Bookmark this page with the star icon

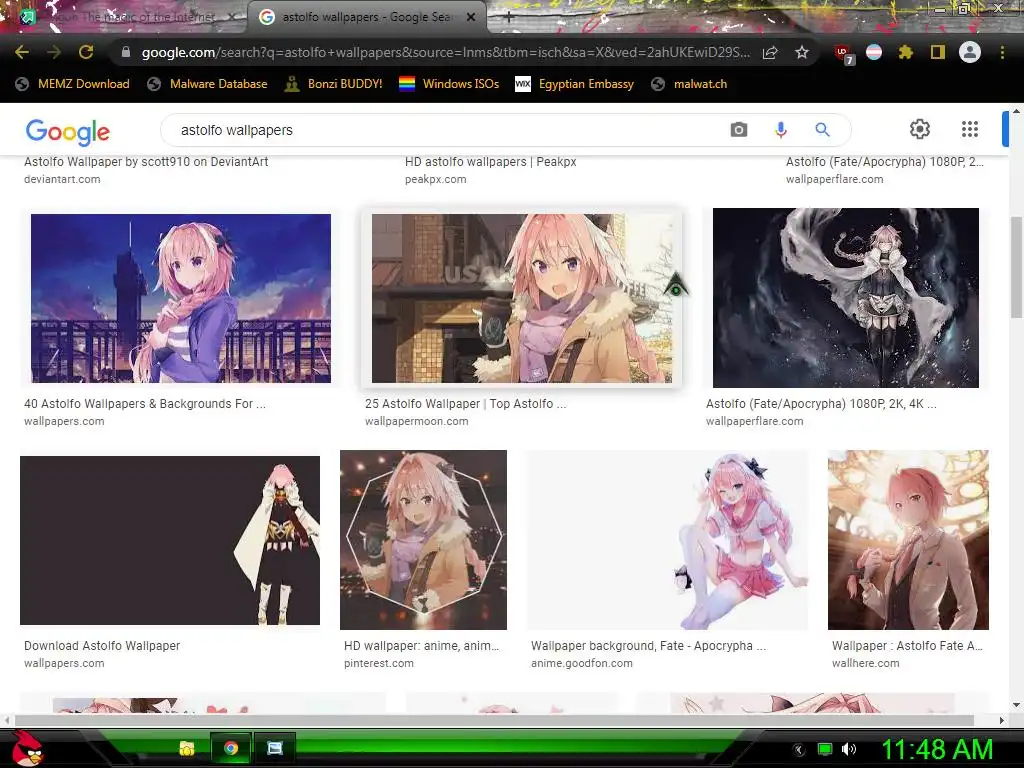[x=802, y=52]
